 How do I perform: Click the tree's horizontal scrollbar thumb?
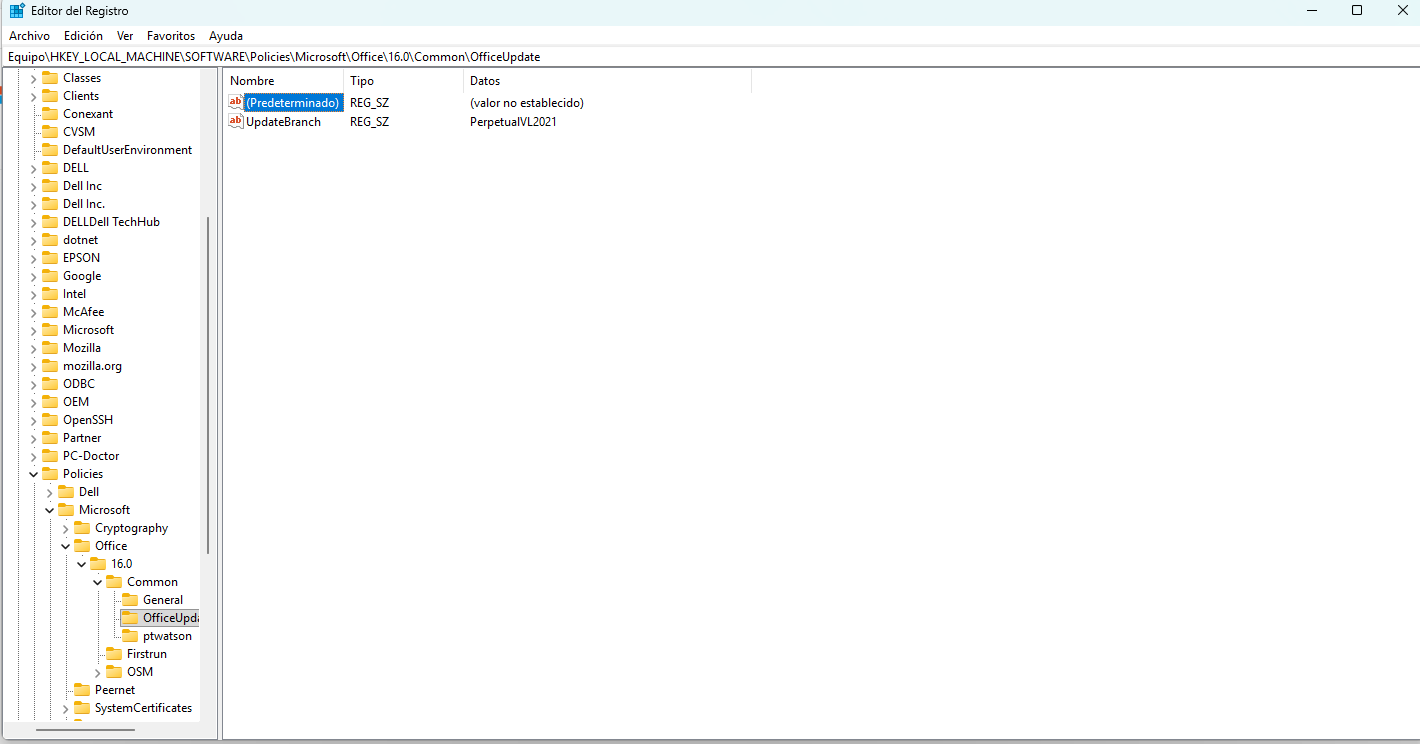point(71,730)
